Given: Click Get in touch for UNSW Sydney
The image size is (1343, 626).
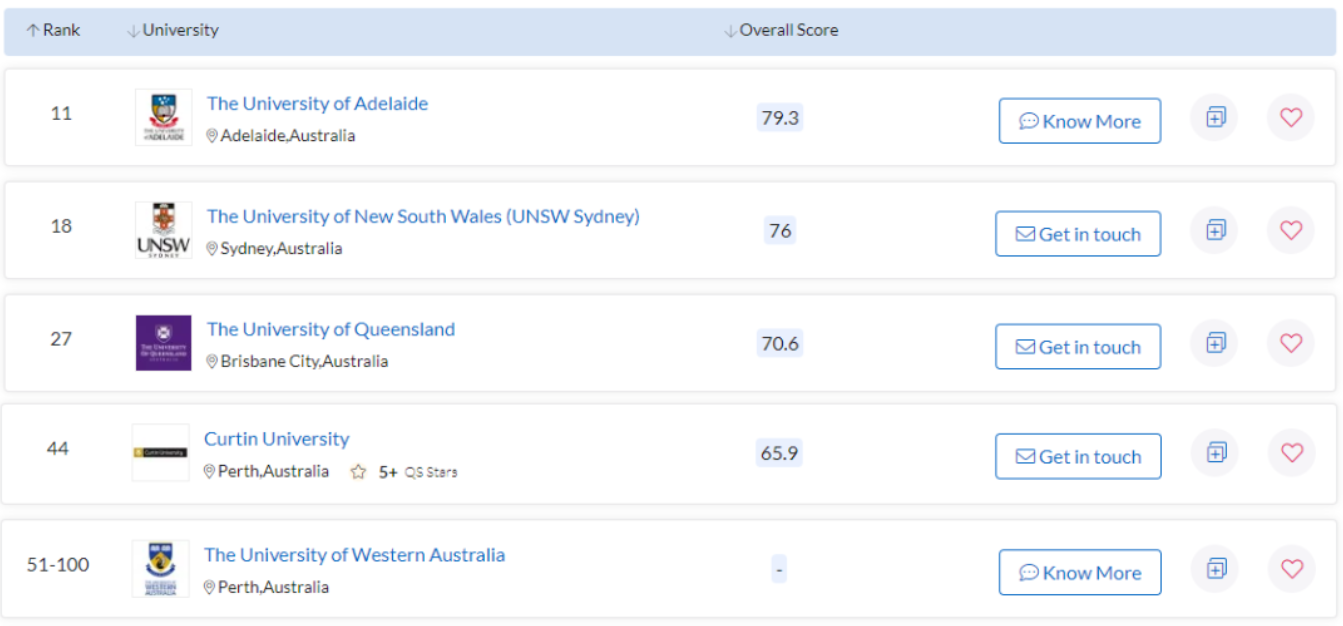Looking at the screenshot, I should (x=1078, y=234).
